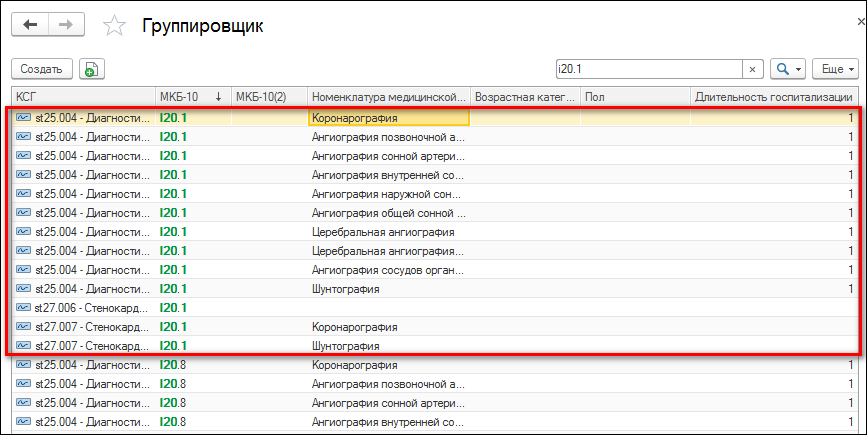Viewport: 867px width, 435px height.
Task: Click the copy-create icon beside Создать
Action: click(92, 69)
